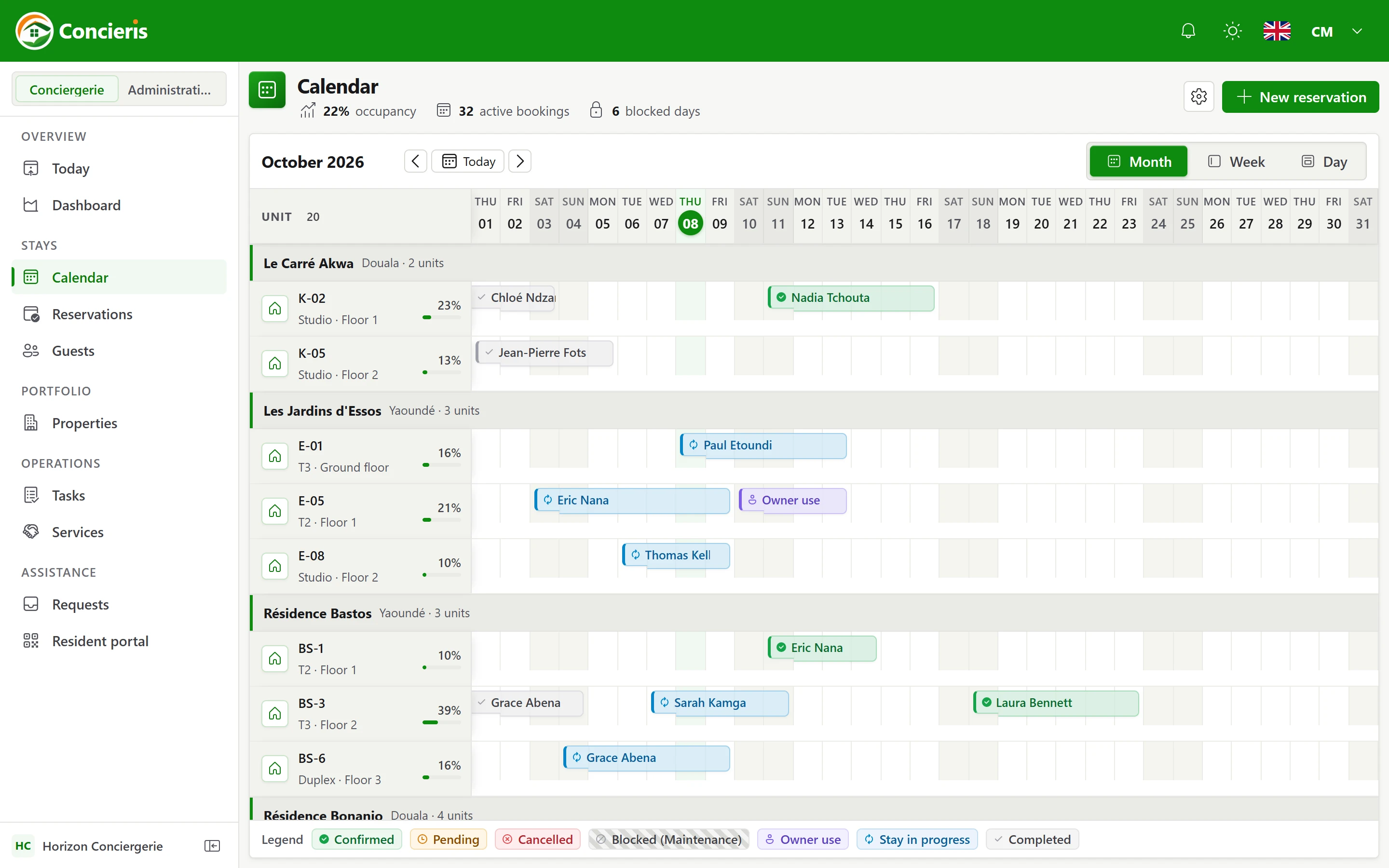Click the Resident portal QR icon
1389x868 pixels.
click(30, 641)
